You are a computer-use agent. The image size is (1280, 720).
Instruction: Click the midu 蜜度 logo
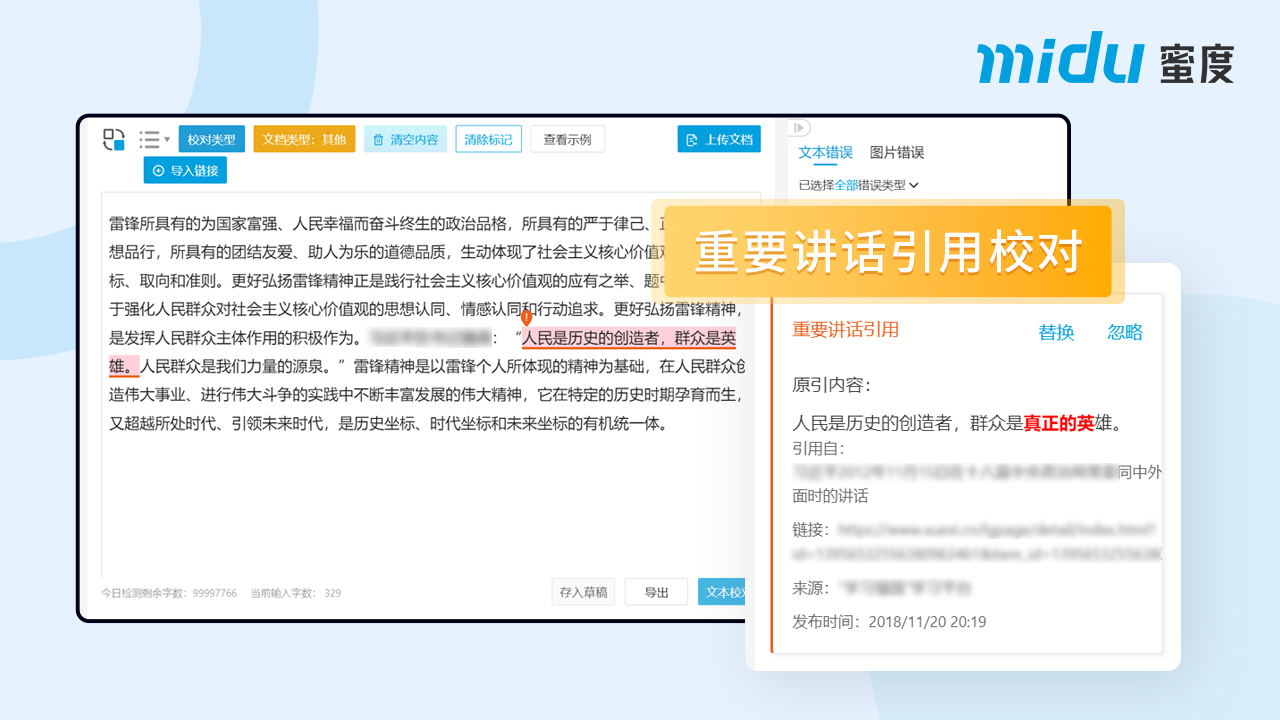coord(1105,58)
